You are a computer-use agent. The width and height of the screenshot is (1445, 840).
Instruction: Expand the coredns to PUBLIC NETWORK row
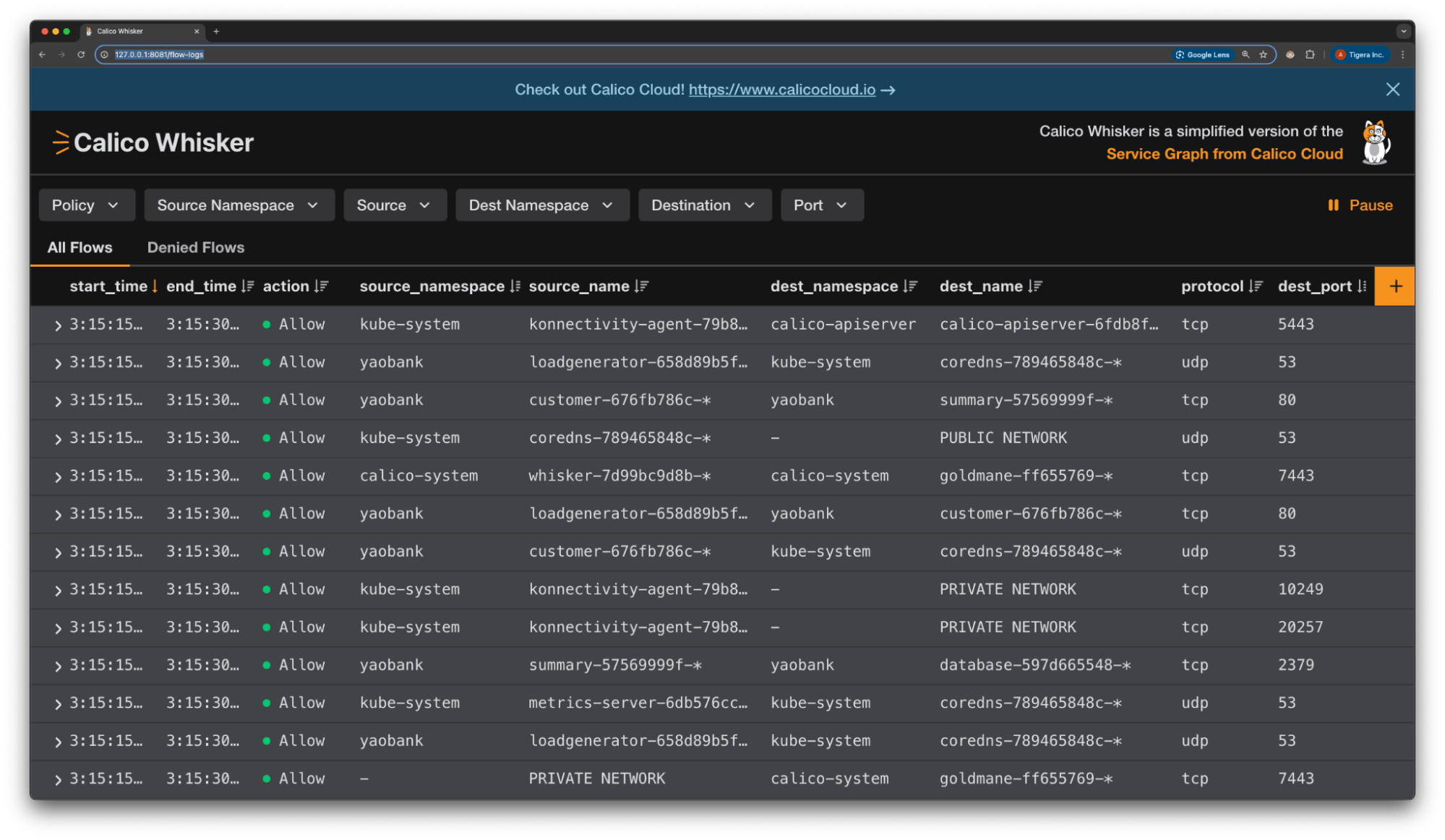point(58,439)
